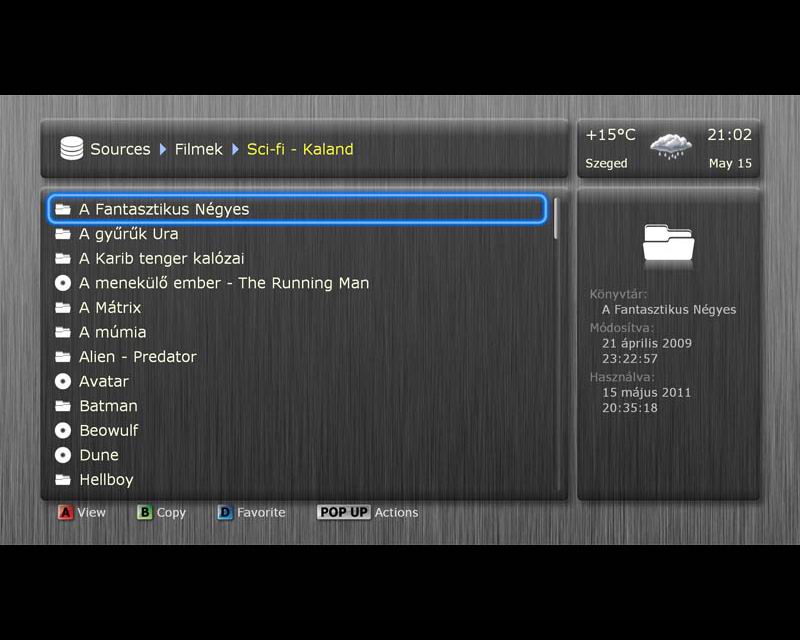Choose the Copy action label
800x640 pixels.
pos(171,512)
